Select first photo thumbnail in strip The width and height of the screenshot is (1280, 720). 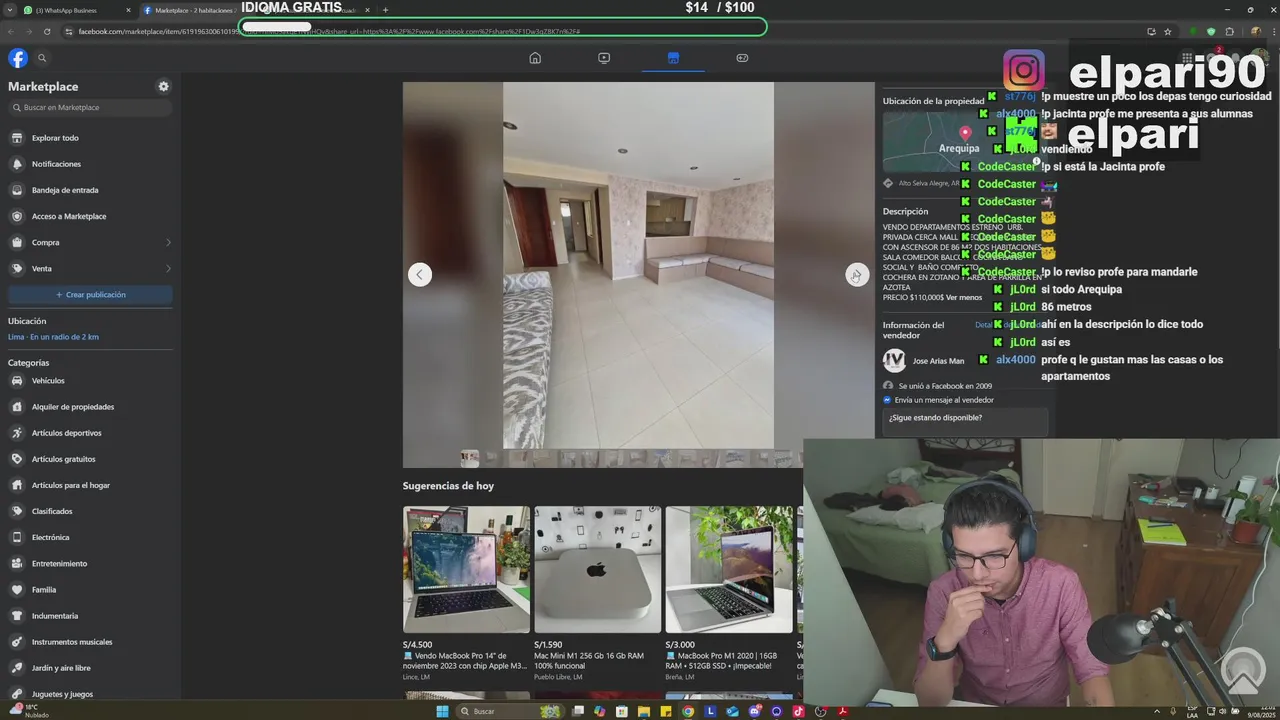coord(469,458)
